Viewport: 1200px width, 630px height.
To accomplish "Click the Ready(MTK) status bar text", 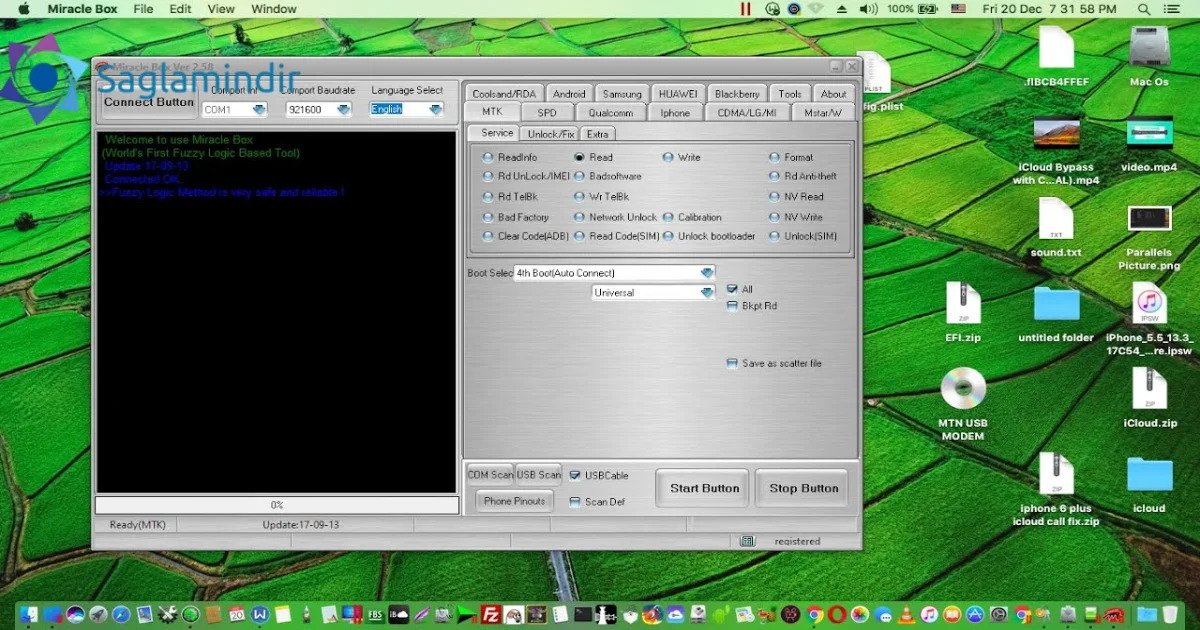I will click(138, 524).
